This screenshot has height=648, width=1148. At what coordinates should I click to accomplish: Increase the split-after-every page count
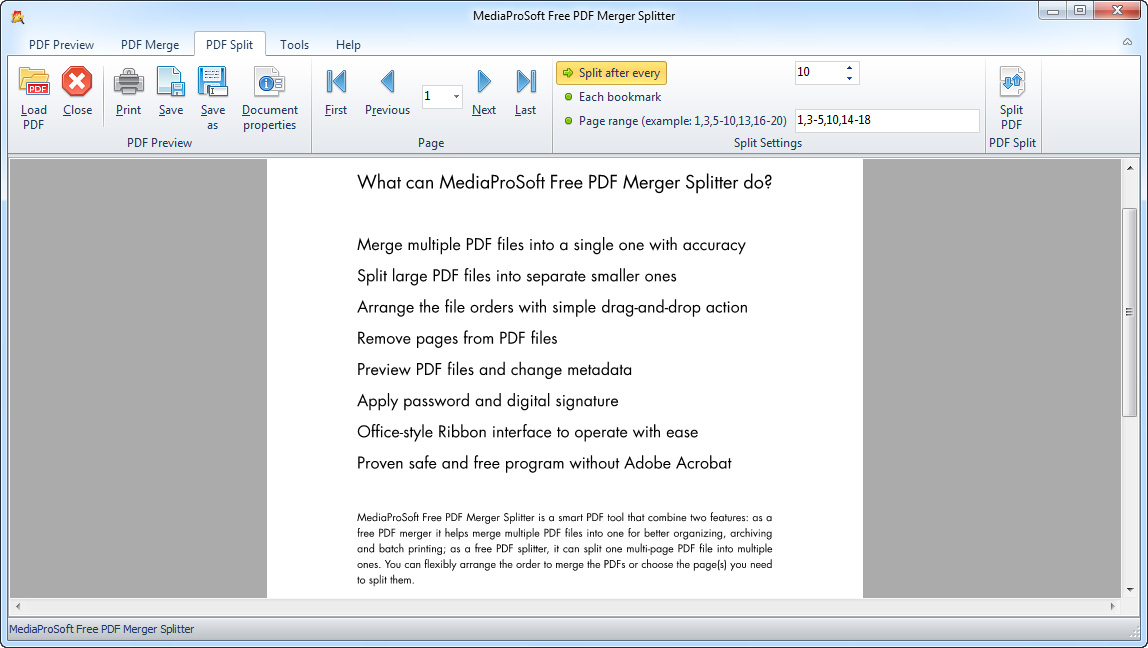pos(849,67)
